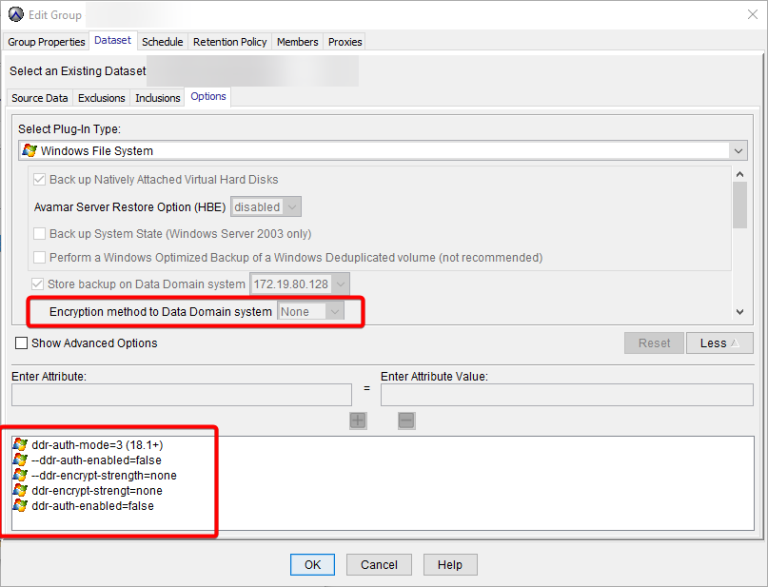Open the Exclusions sub-tab

pos(102,98)
